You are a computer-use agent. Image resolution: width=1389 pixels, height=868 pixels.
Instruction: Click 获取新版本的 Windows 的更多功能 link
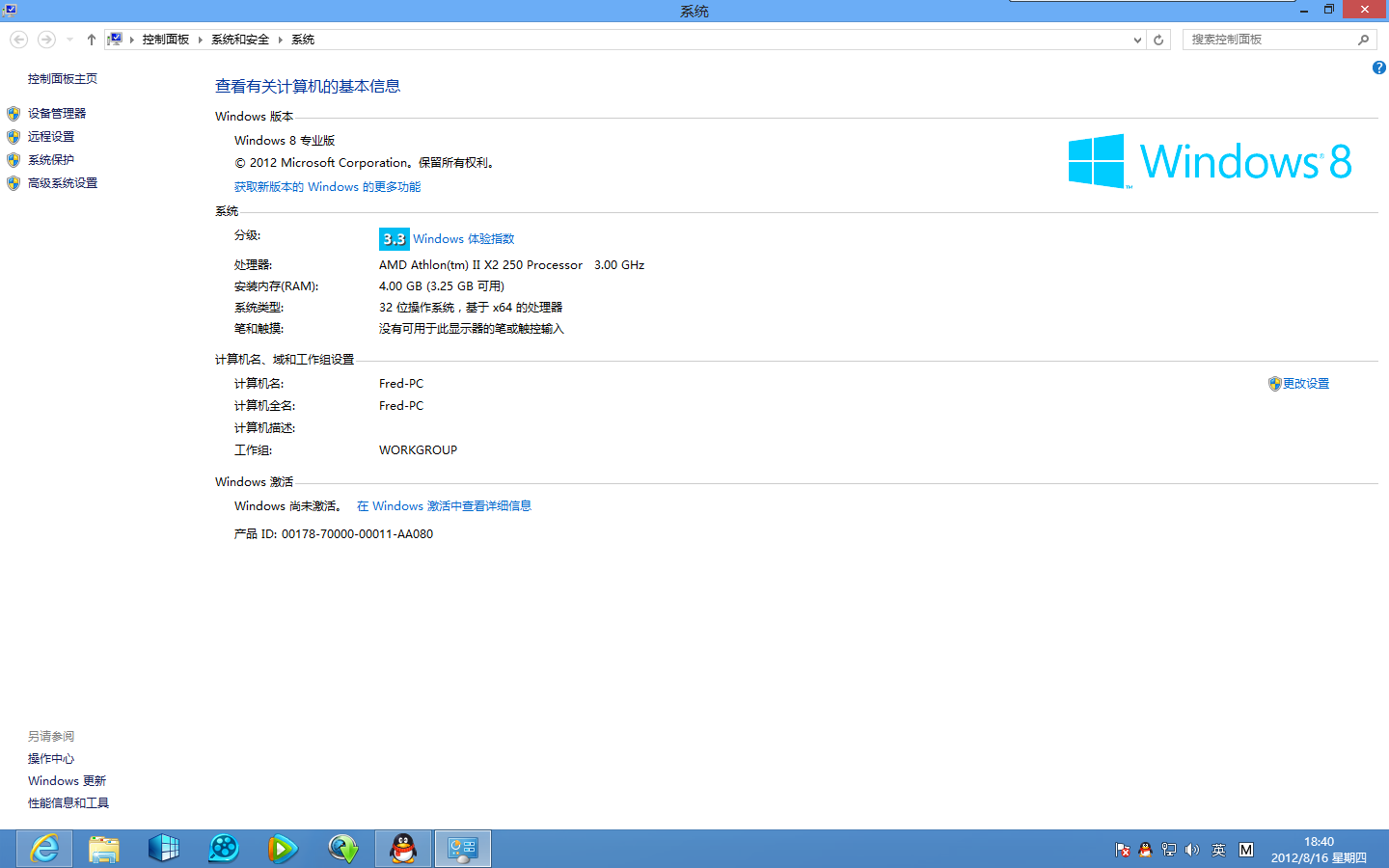click(328, 187)
